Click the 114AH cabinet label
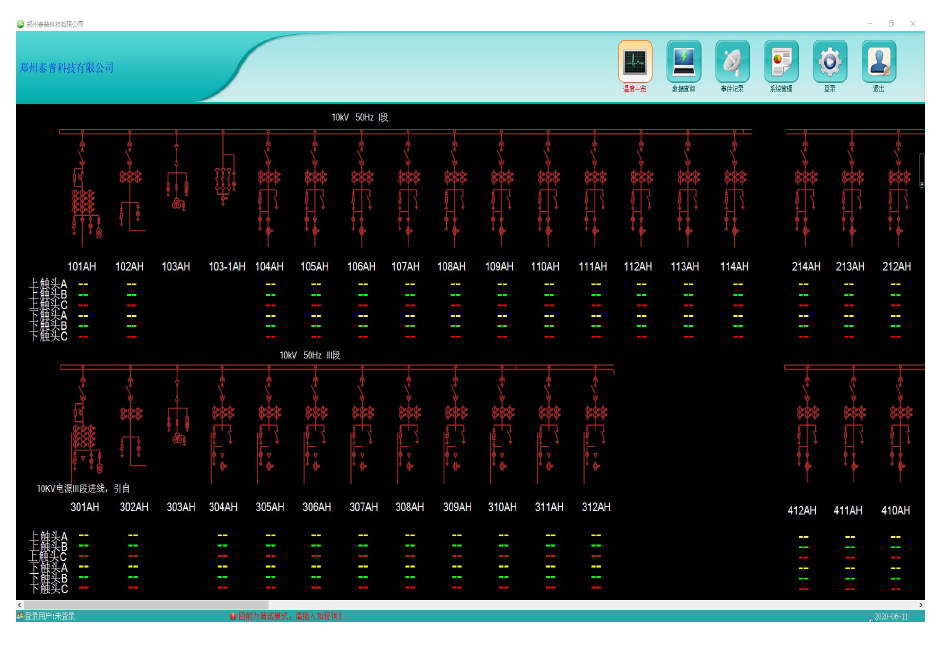Viewport: 940px width, 648px height. 734,267
